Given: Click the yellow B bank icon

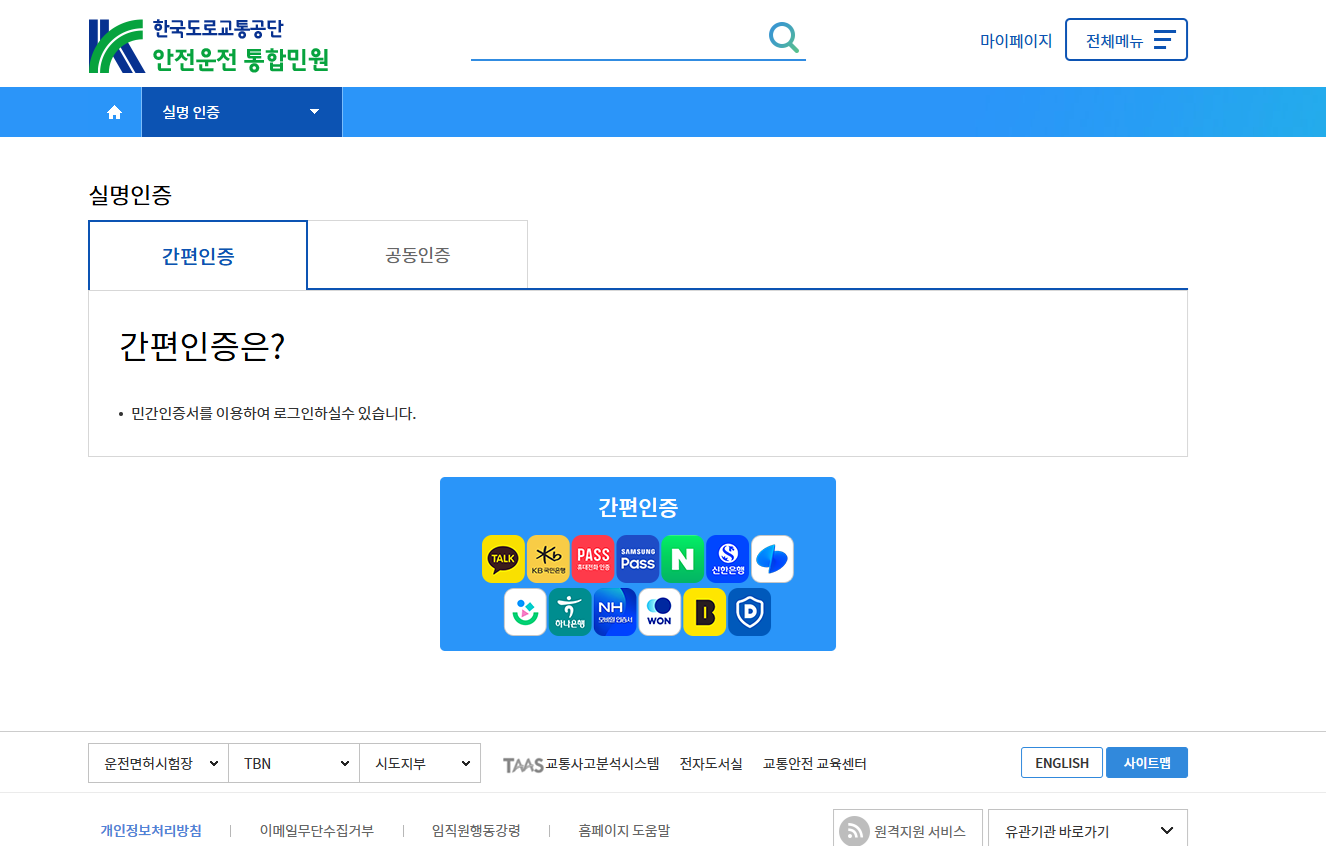Looking at the screenshot, I should (704, 612).
